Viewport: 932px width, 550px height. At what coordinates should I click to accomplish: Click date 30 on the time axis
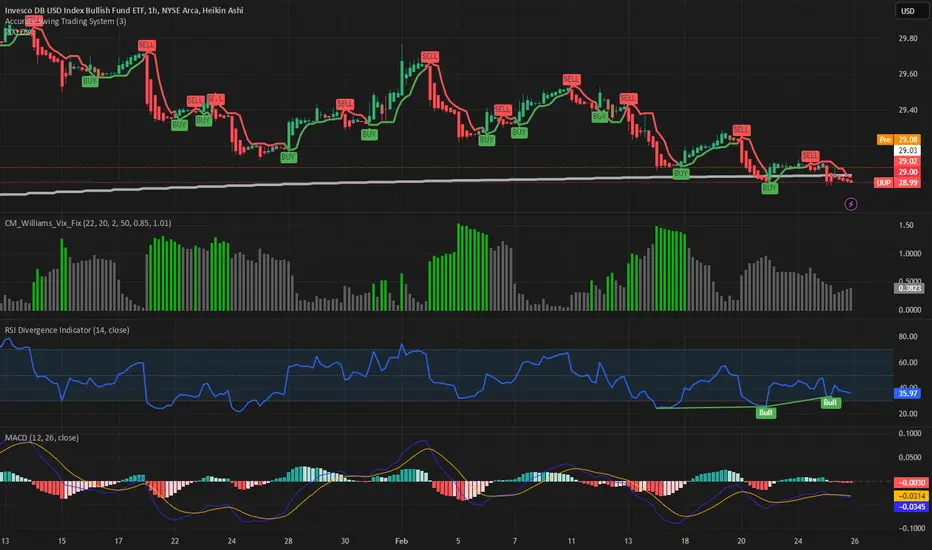(x=345, y=541)
